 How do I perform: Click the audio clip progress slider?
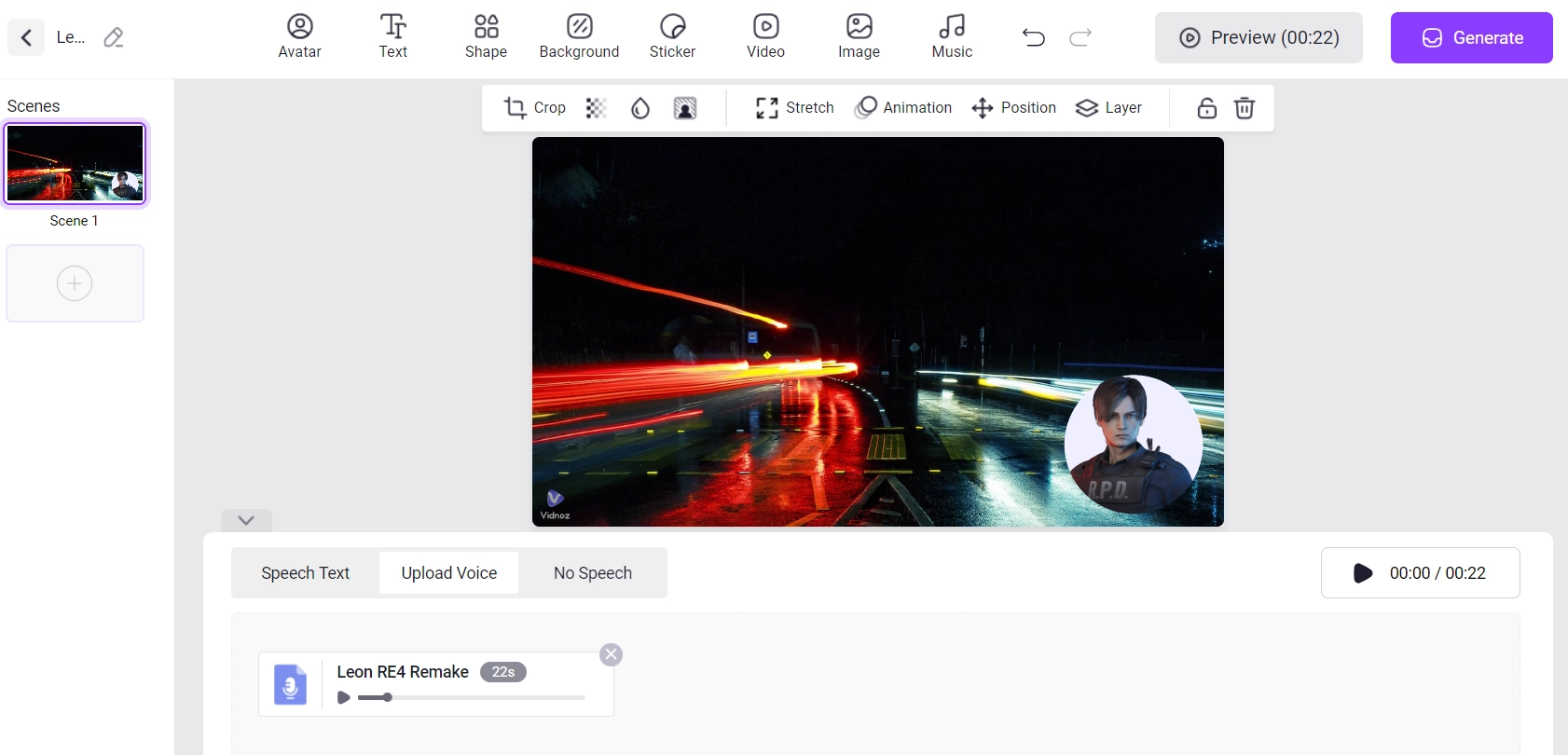[471, 697]
